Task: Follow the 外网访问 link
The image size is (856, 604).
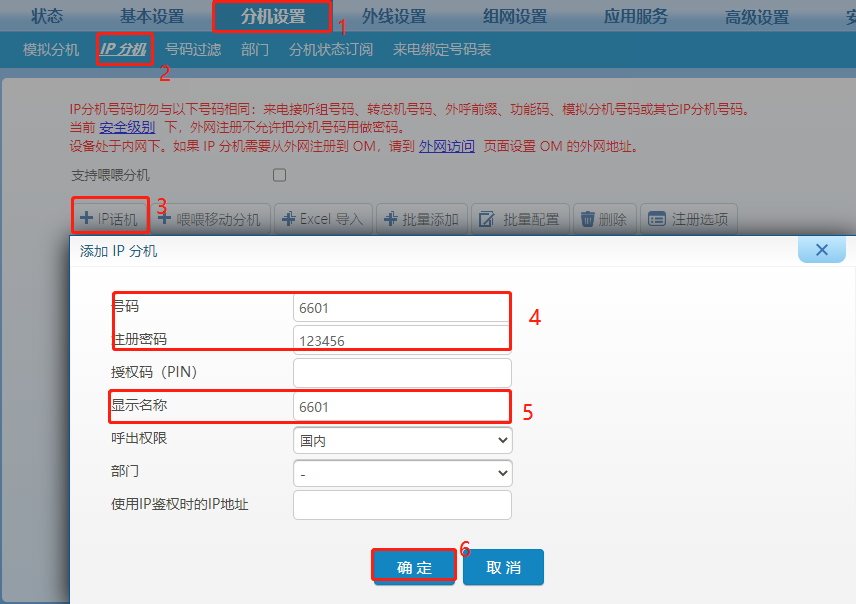Action: 446,146
